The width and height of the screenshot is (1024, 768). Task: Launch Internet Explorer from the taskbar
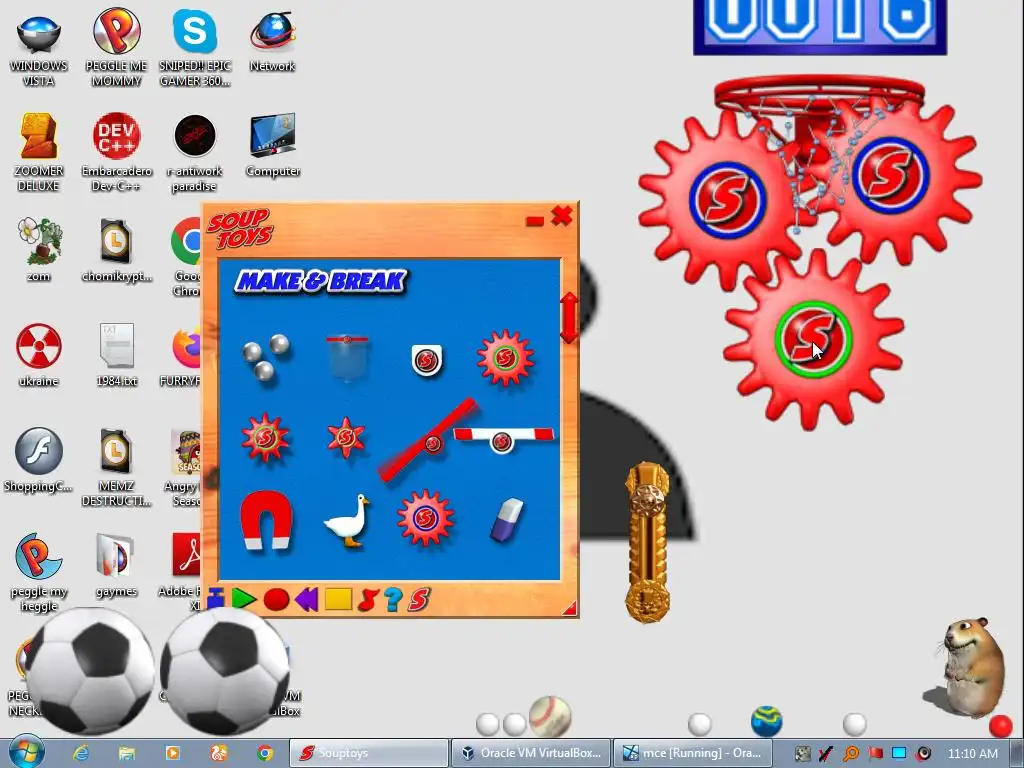click(x=81, y=753)
